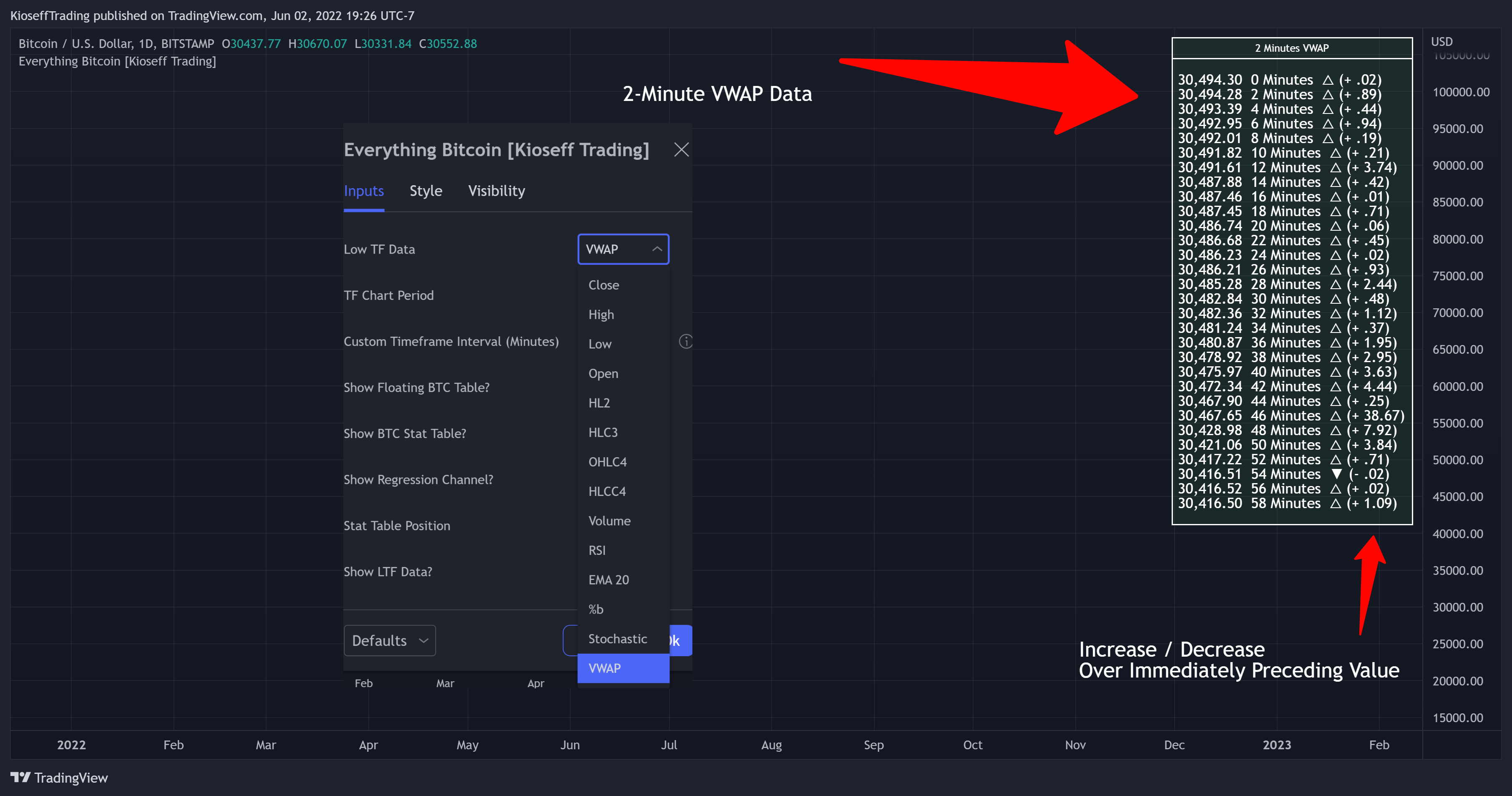Click the USD currency label

coord(1442,42)
